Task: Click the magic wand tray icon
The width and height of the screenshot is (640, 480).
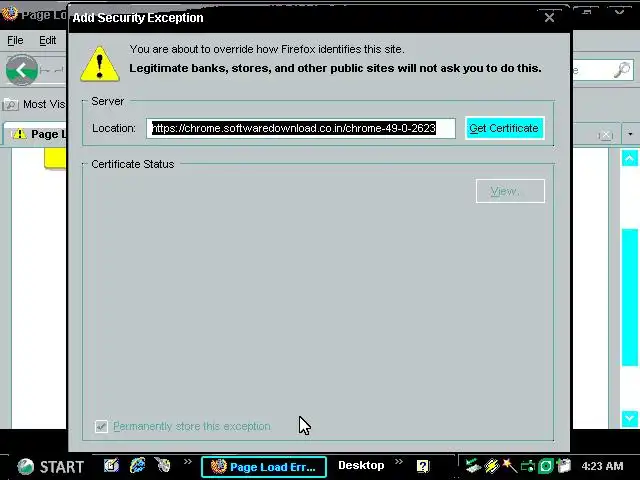Action: coord(509,466)
